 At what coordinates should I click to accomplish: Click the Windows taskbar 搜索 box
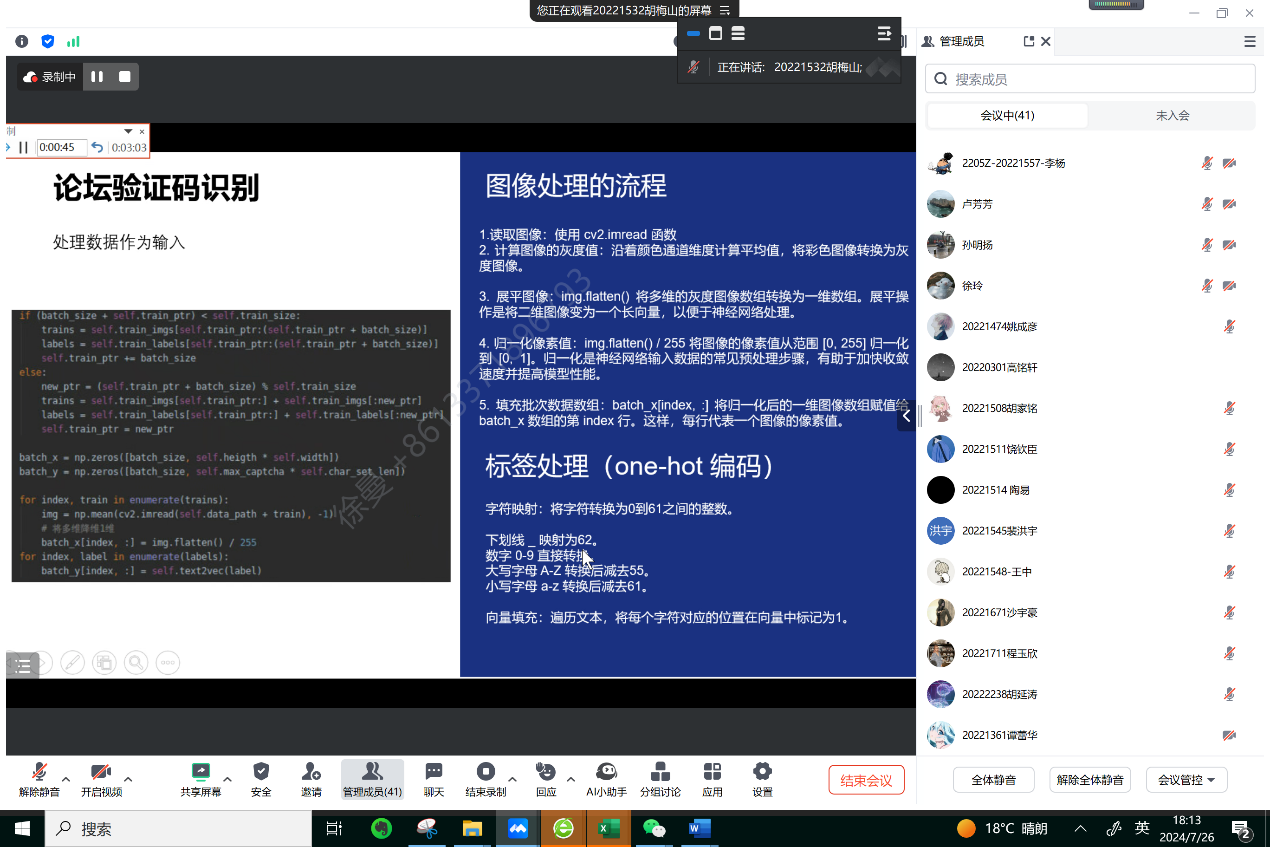[178, 828]
